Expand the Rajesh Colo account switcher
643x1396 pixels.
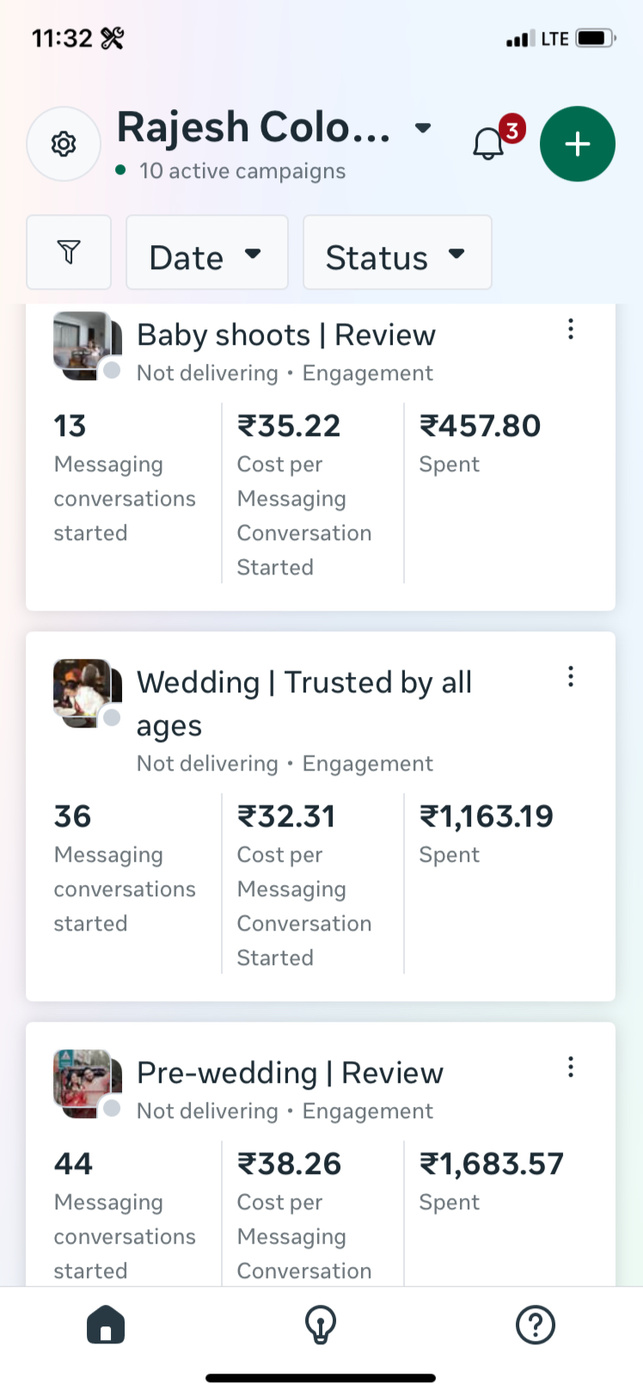tap(275, 128)
